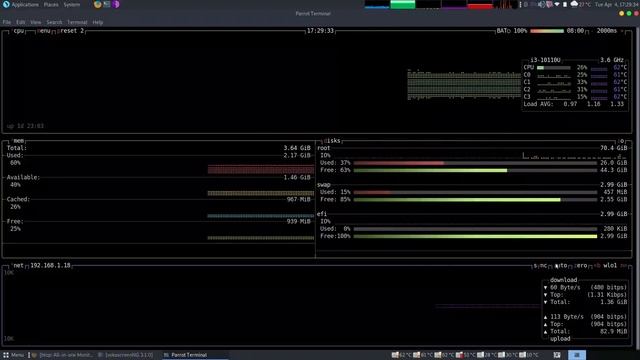
Task: Click the purple round launcher icon
Action: (116, 4)
